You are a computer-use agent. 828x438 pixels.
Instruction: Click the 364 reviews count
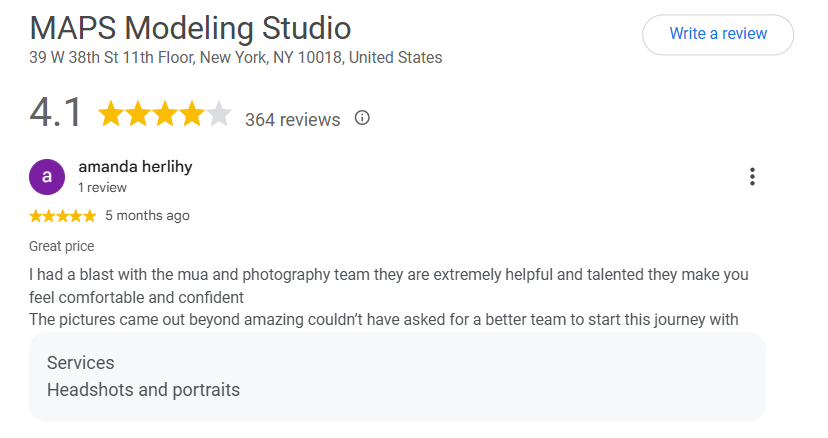pyautogui.click(x=293, y=120)
